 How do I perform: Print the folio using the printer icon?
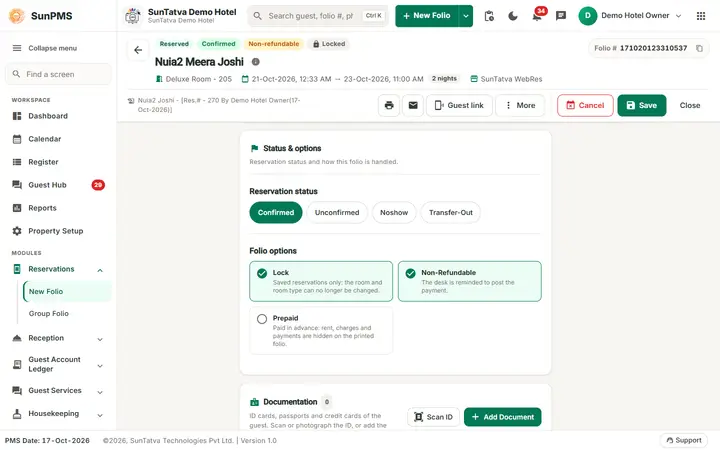pyautogui.click(x=389, y=105)
